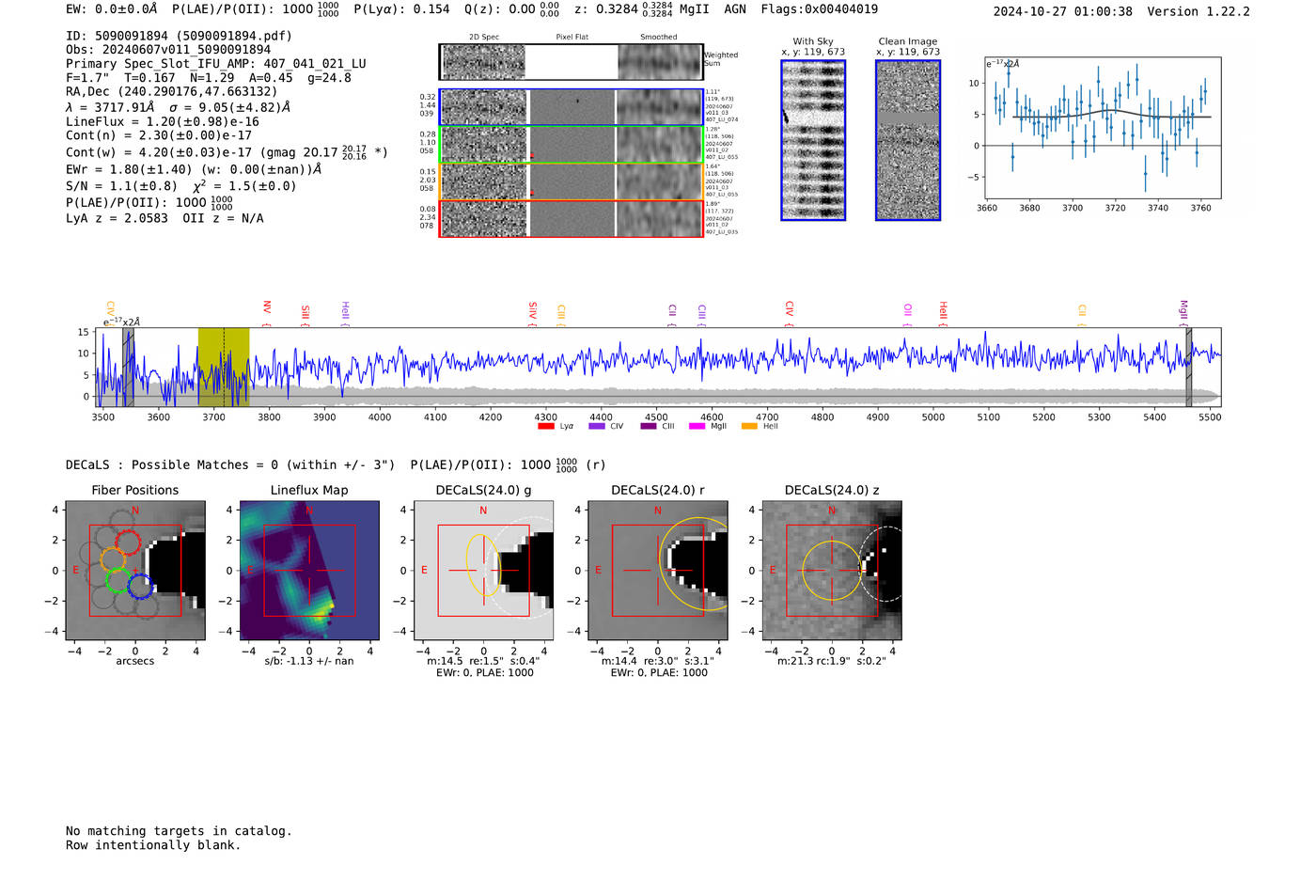The image size is (1316, 896).
Task: Select the purple CIV legend swatch
Action: 596,427
